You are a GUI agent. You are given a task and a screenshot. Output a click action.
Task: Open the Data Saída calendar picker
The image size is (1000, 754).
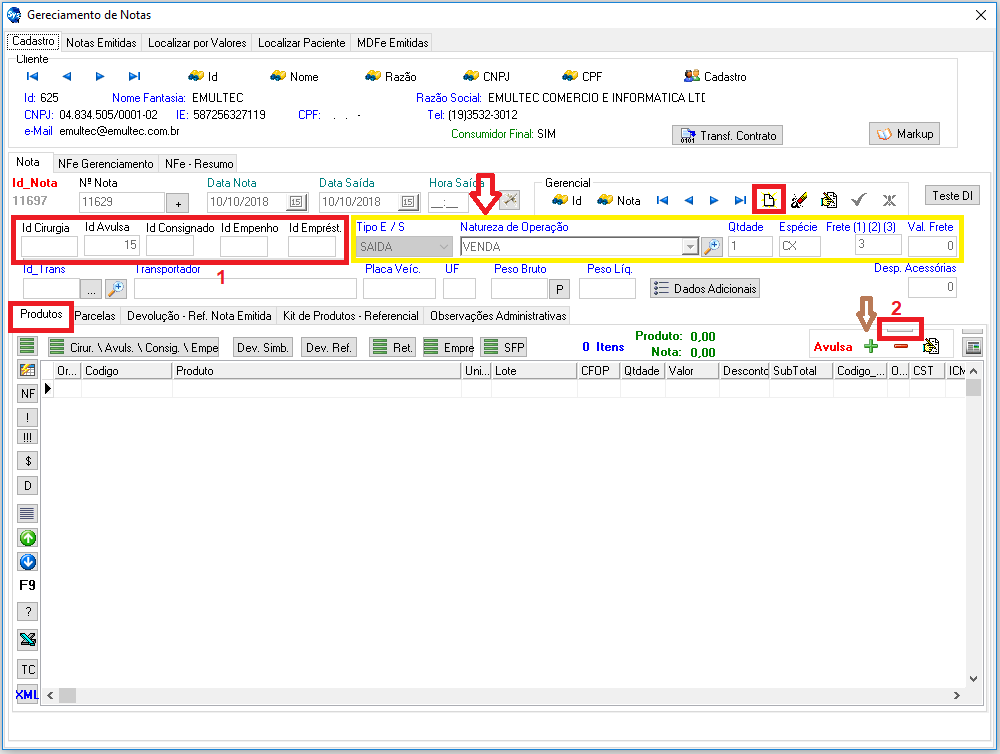[x=408, y=202]
